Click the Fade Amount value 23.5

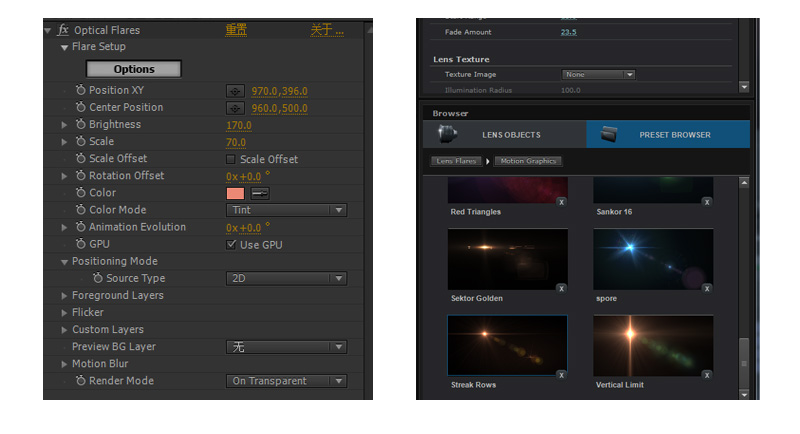coord(568,32)
